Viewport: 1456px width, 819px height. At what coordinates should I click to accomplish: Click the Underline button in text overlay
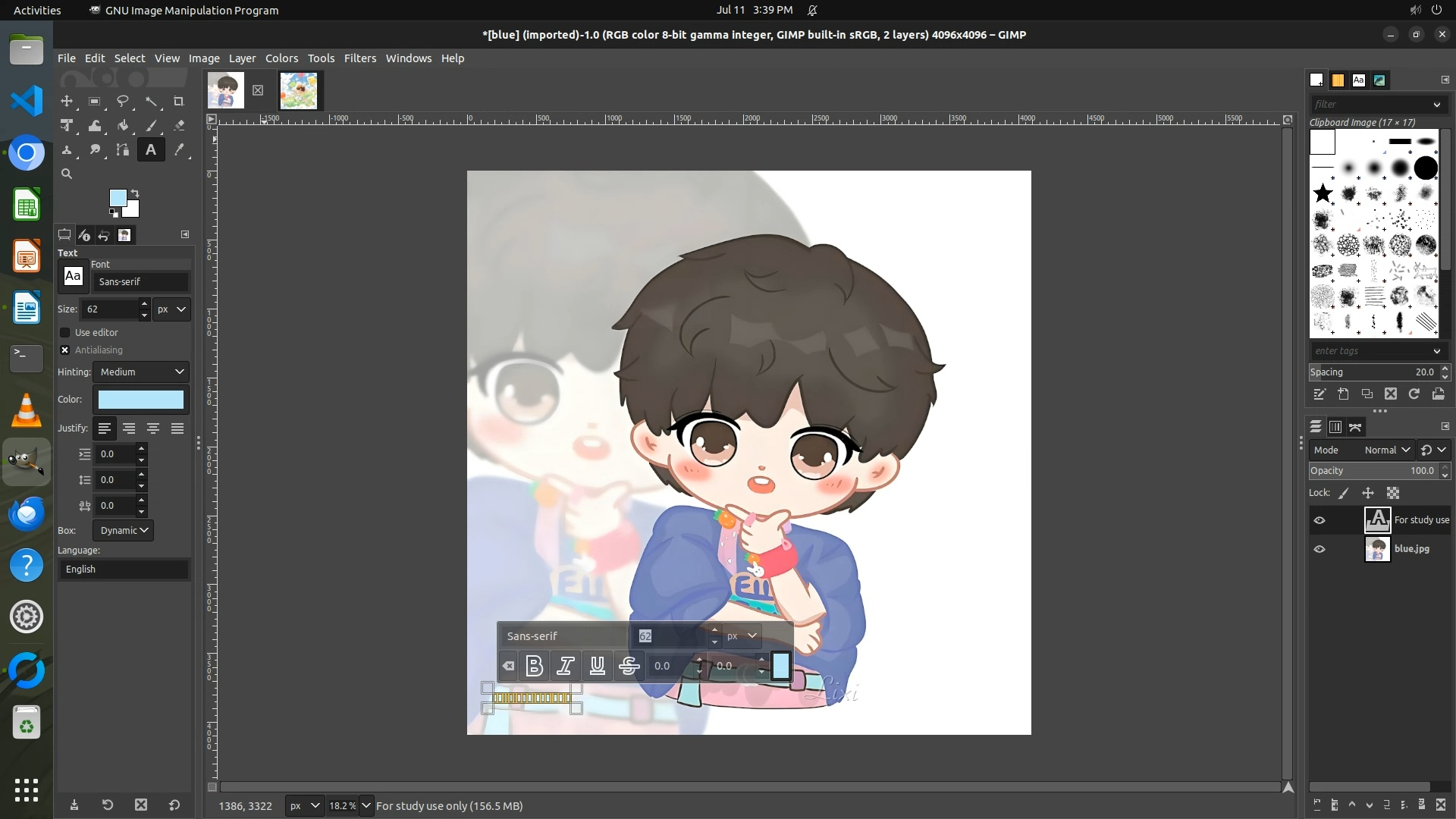coord(598,666)
